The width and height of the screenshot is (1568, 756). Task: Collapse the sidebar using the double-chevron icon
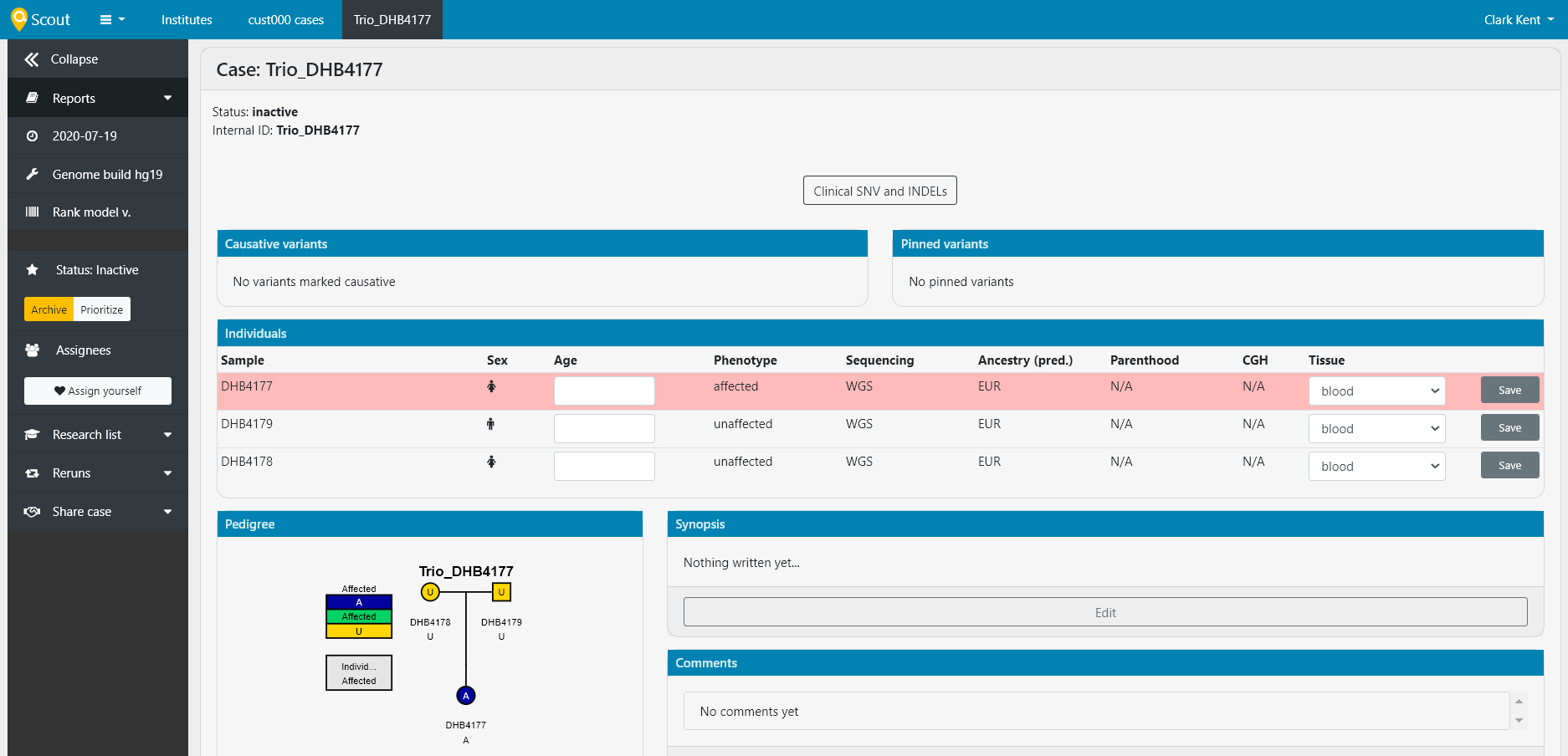tap(31, 59)
